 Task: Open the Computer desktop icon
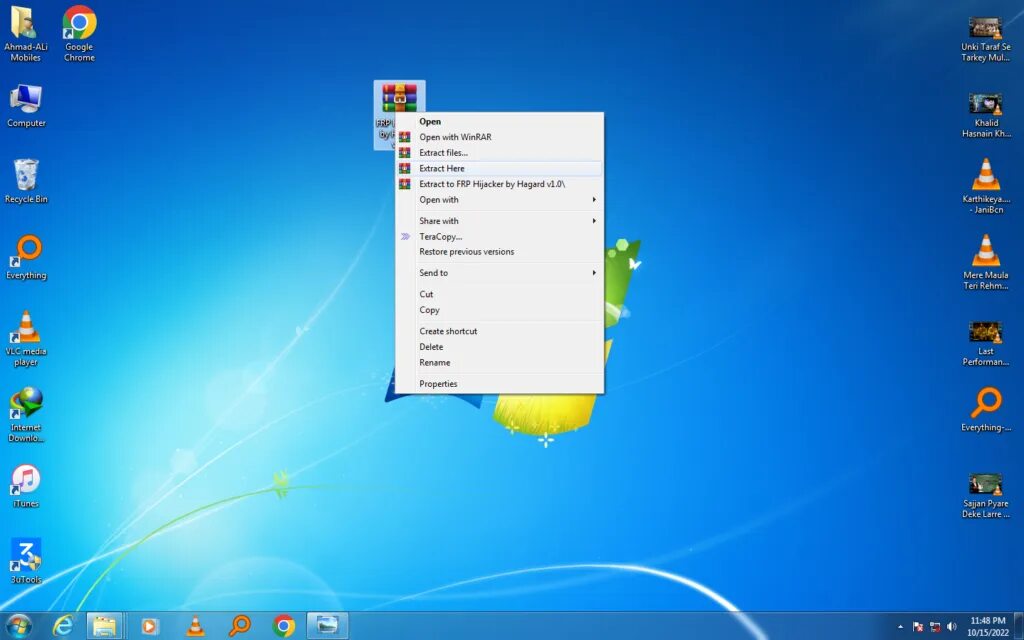tap(25, 100)
